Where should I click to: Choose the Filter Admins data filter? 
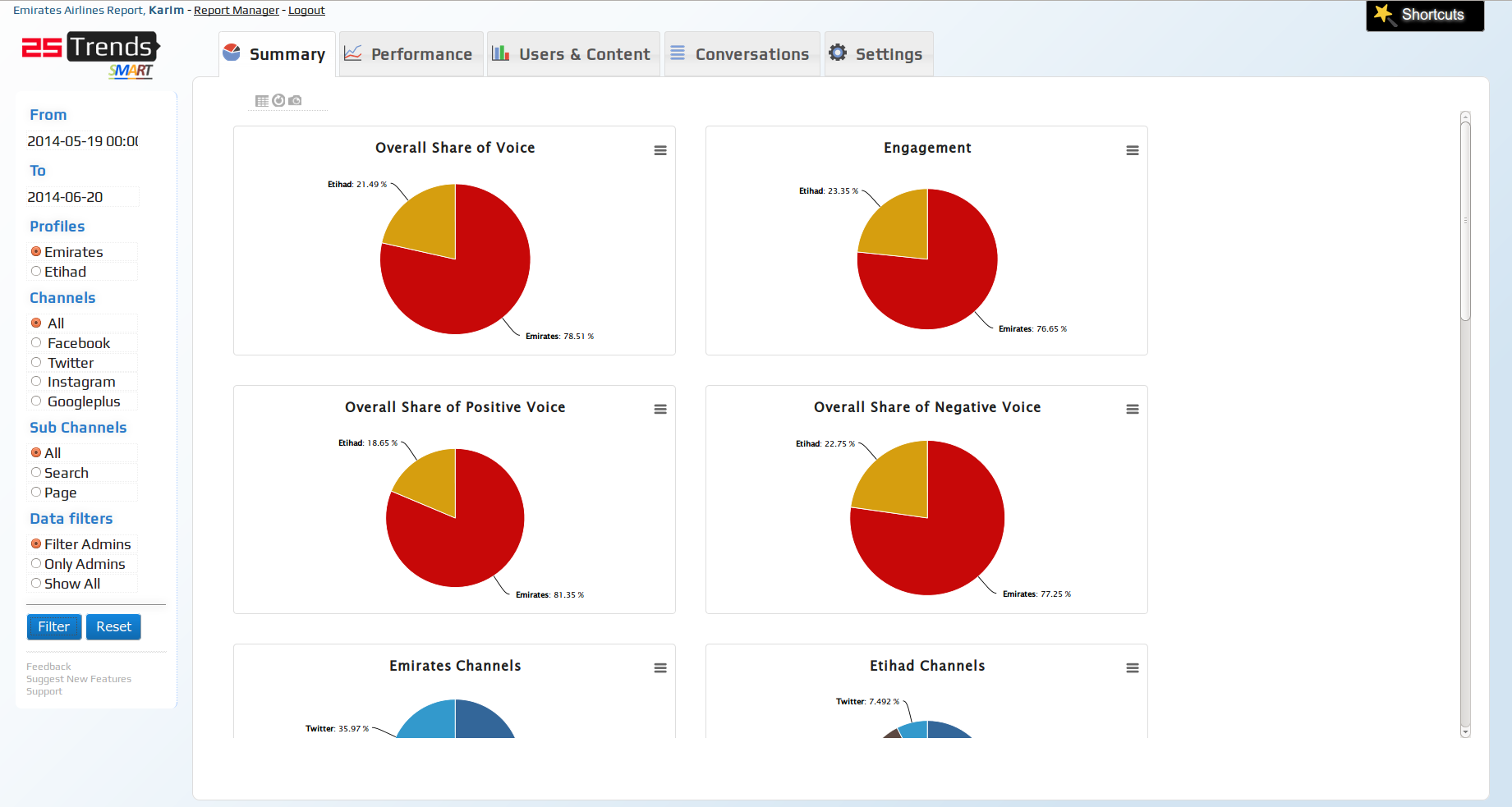[x=36, y=543]
